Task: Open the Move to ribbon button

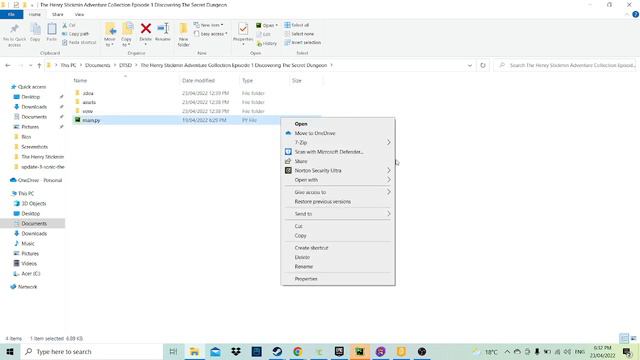Action: pyautogui.click(x=110, y=34)
